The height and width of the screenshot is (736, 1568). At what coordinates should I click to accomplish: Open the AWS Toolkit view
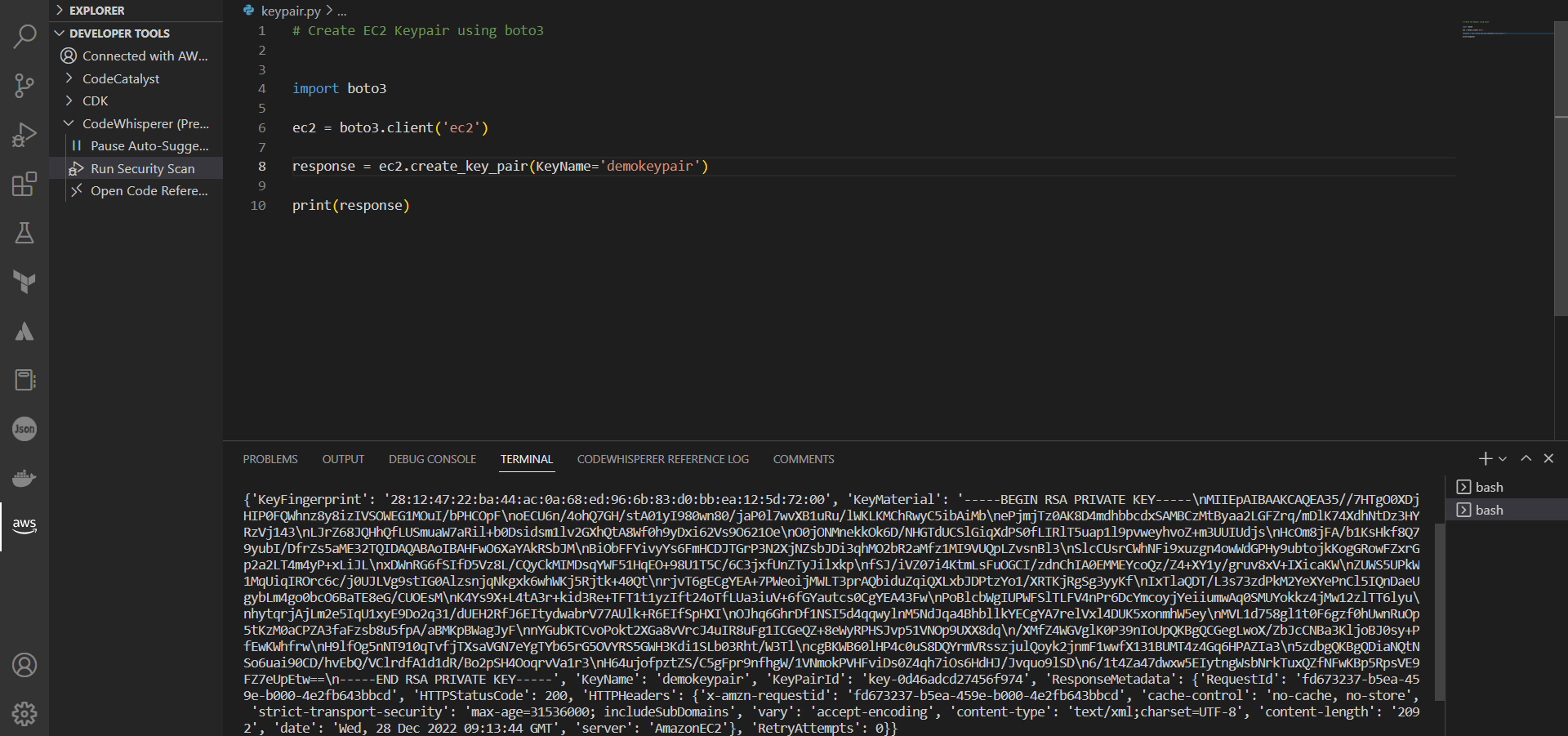coord(24,526)
